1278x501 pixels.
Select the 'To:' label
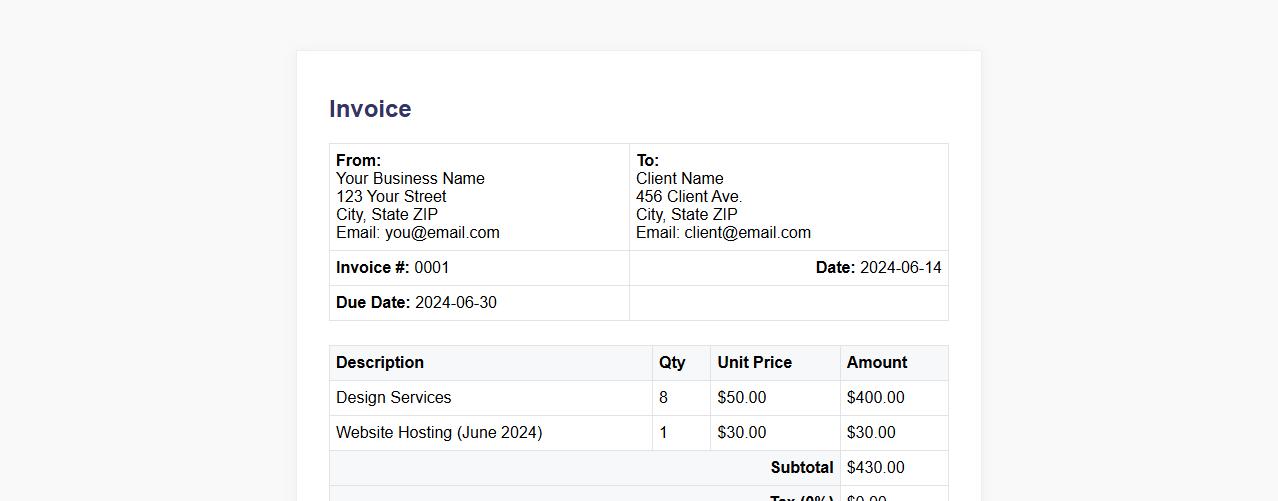click(647, 160)
